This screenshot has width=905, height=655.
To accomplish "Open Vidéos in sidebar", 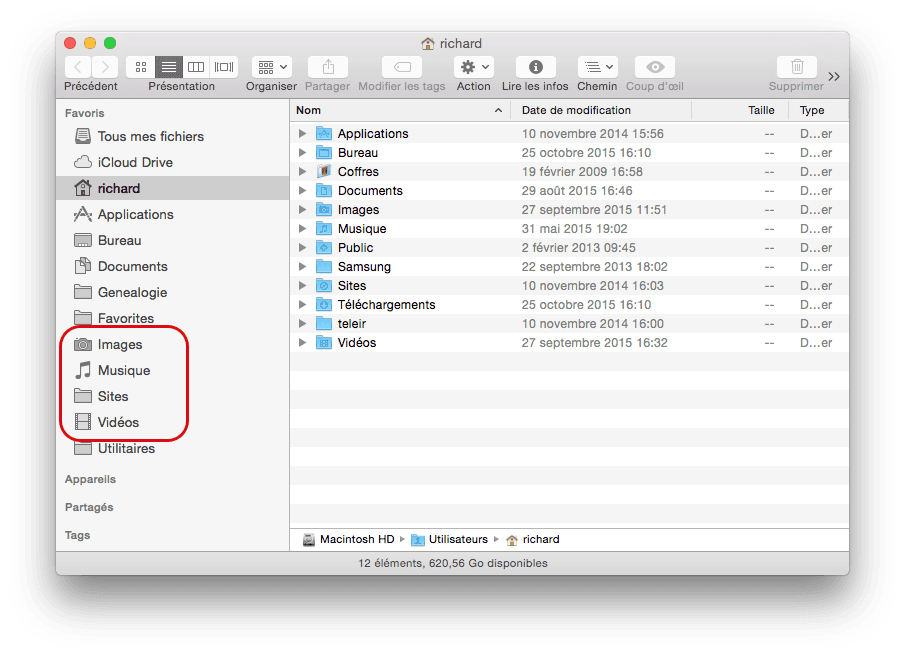I will [x=173, y=422].
